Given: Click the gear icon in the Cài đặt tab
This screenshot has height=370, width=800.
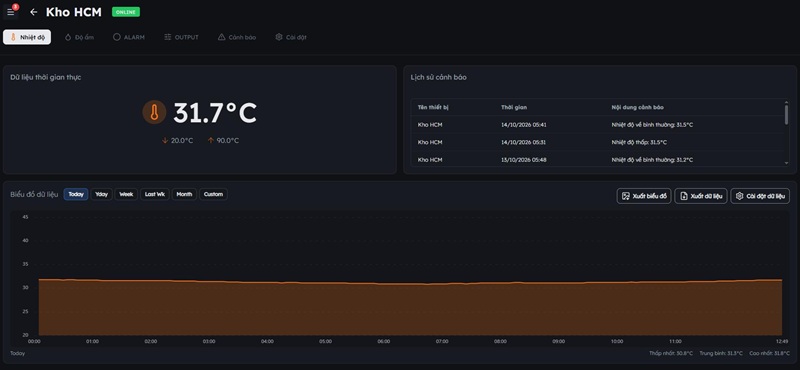Looking at the screenshot, I should click(279, 37).
